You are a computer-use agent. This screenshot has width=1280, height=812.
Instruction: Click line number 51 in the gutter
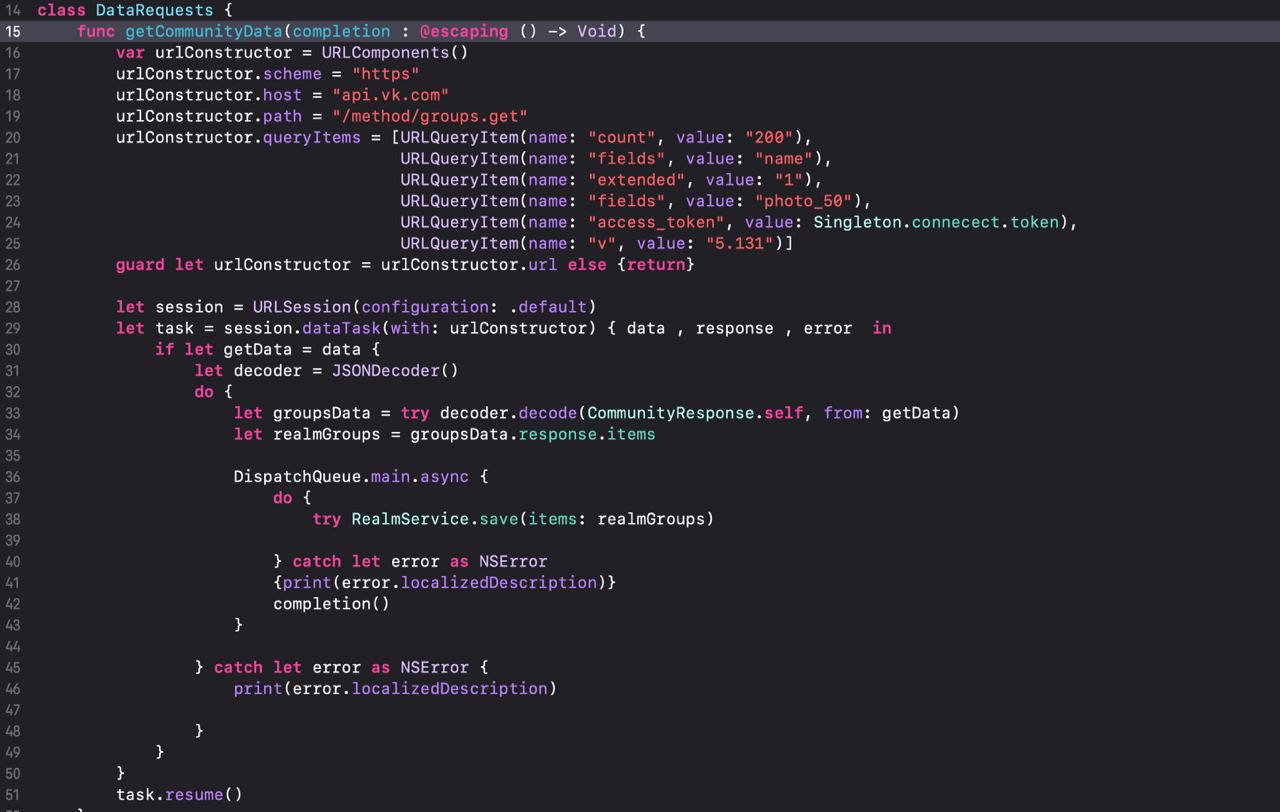click(x=13, y=794)
